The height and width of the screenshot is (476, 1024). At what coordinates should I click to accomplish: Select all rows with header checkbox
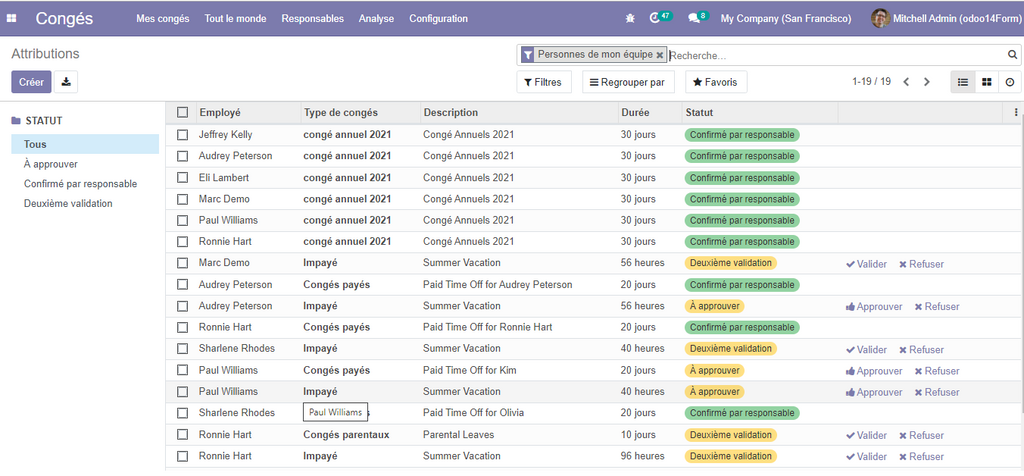point(182,113)
